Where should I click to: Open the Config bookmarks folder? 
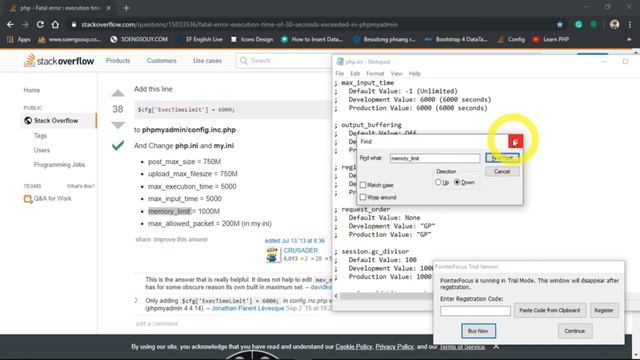(511, 40)
